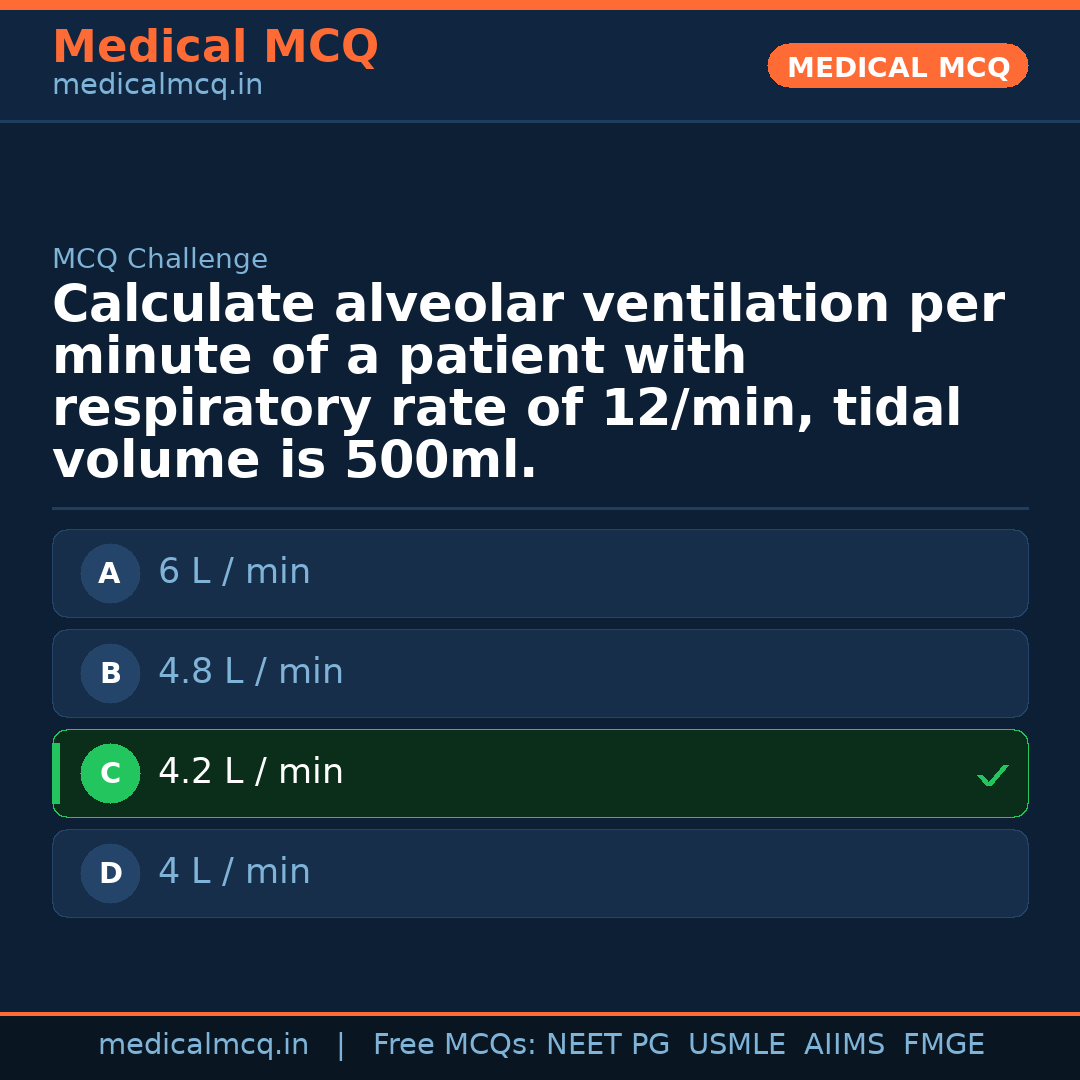The width and height of the screenshot is (1080, 1080).
Task: Click the green checkmark icon
Action: 992,775
